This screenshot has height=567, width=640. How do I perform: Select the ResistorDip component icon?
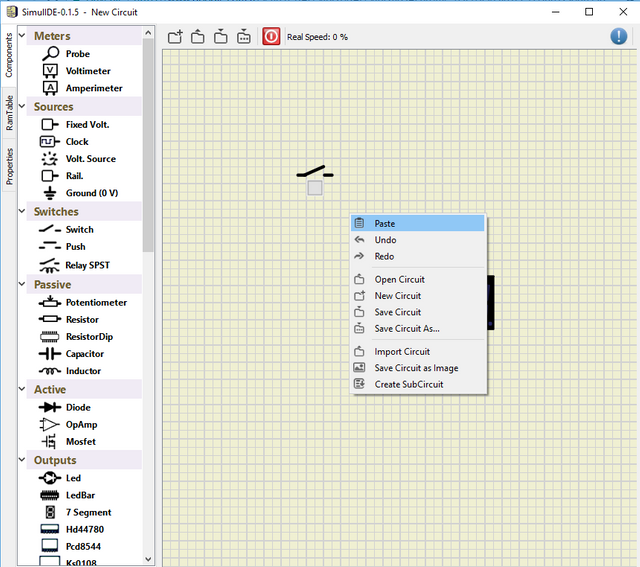49,337
